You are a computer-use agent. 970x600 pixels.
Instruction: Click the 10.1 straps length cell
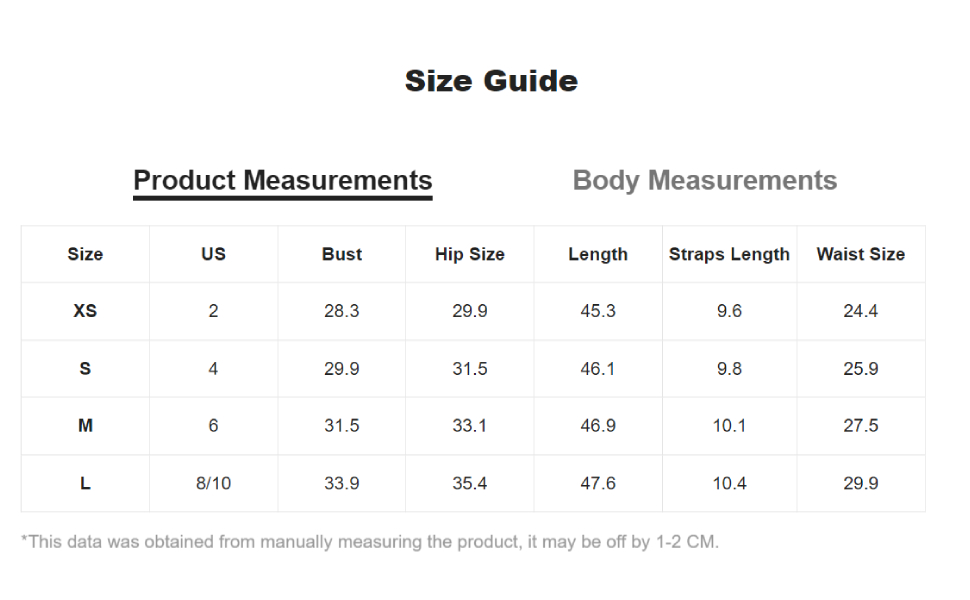click(x=729, y=426)
